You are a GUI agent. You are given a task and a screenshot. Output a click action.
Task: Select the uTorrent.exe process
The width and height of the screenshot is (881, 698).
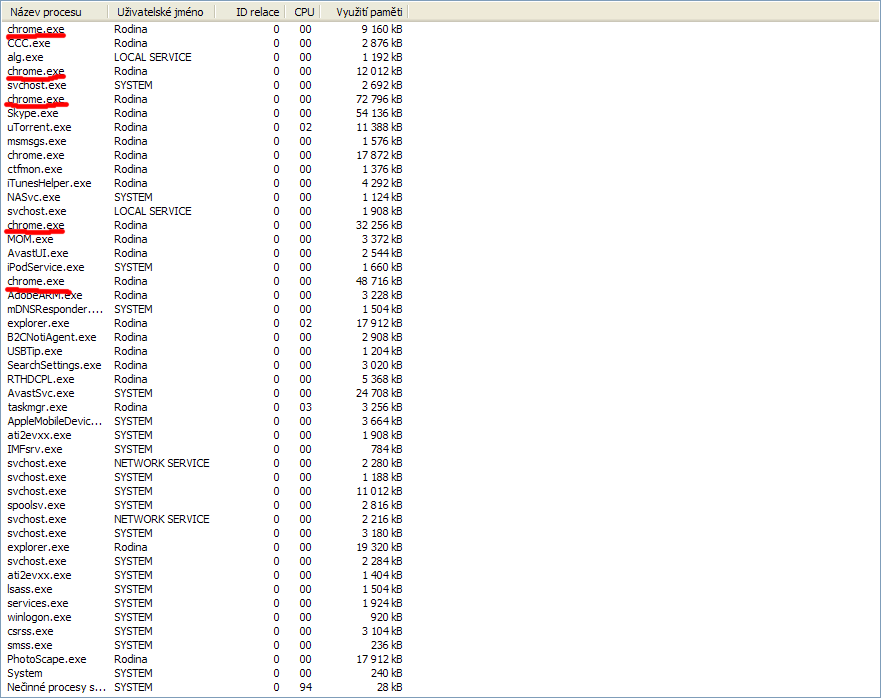pos(39,127)
